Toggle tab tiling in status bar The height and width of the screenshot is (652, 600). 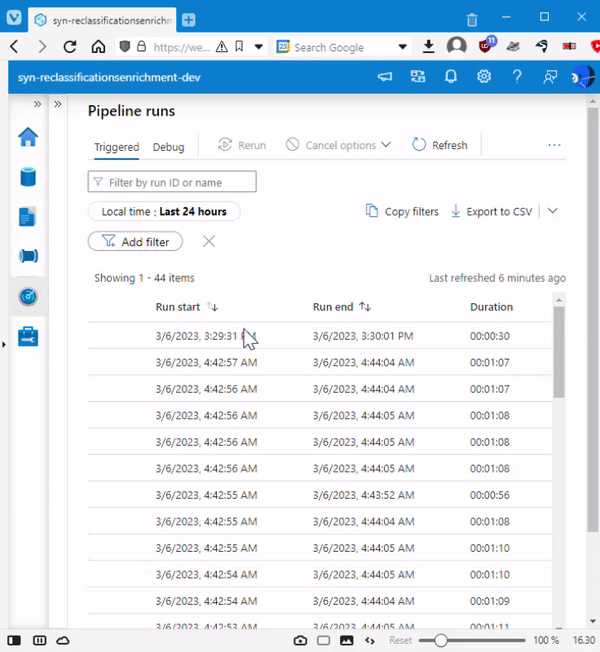tap(40, 640)
